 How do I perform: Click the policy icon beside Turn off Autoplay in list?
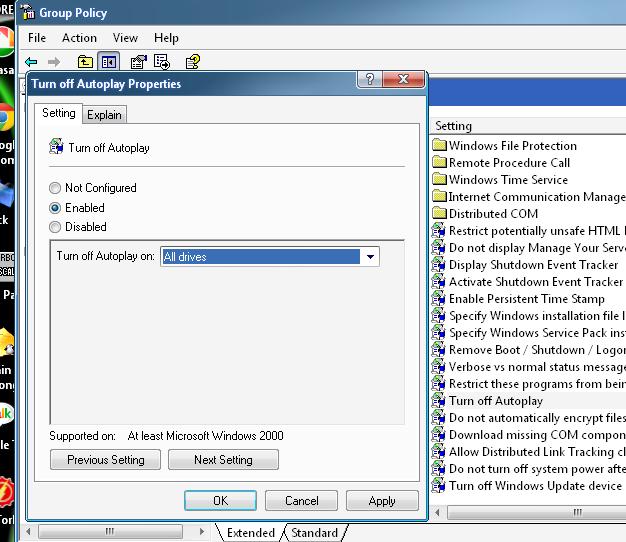438,400
